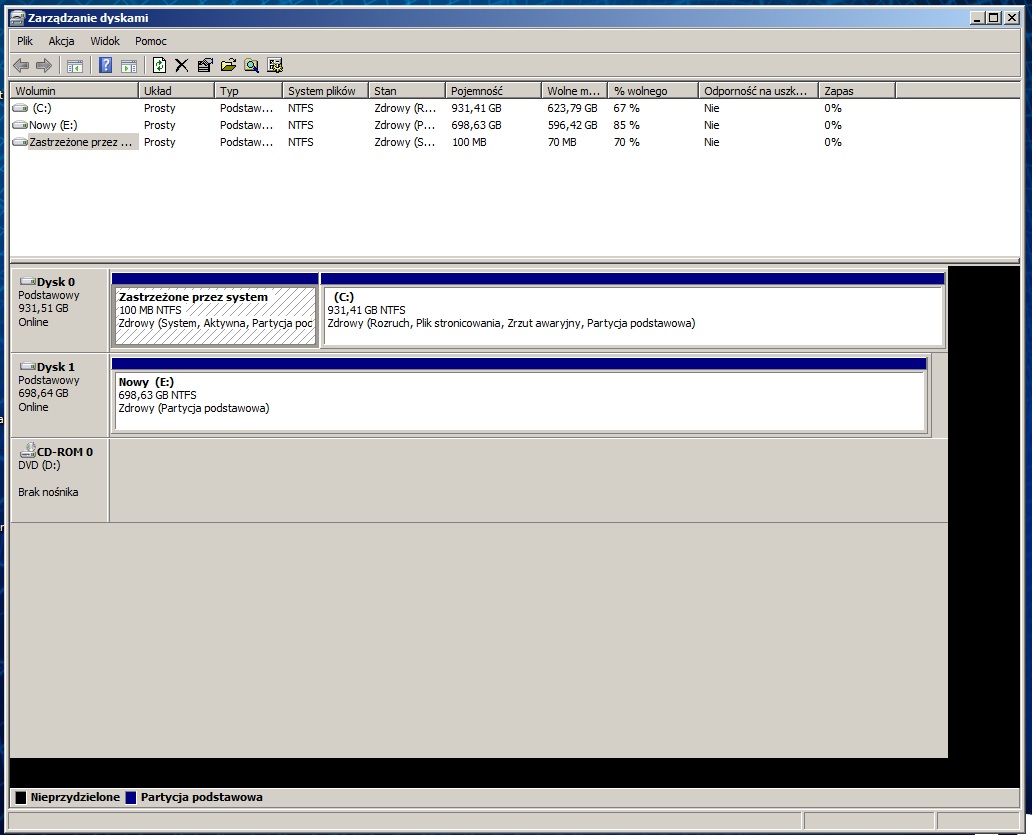Click the Refresh toolbar icon
Viewport: 1032px width, 835px height.
pos(159,65)
